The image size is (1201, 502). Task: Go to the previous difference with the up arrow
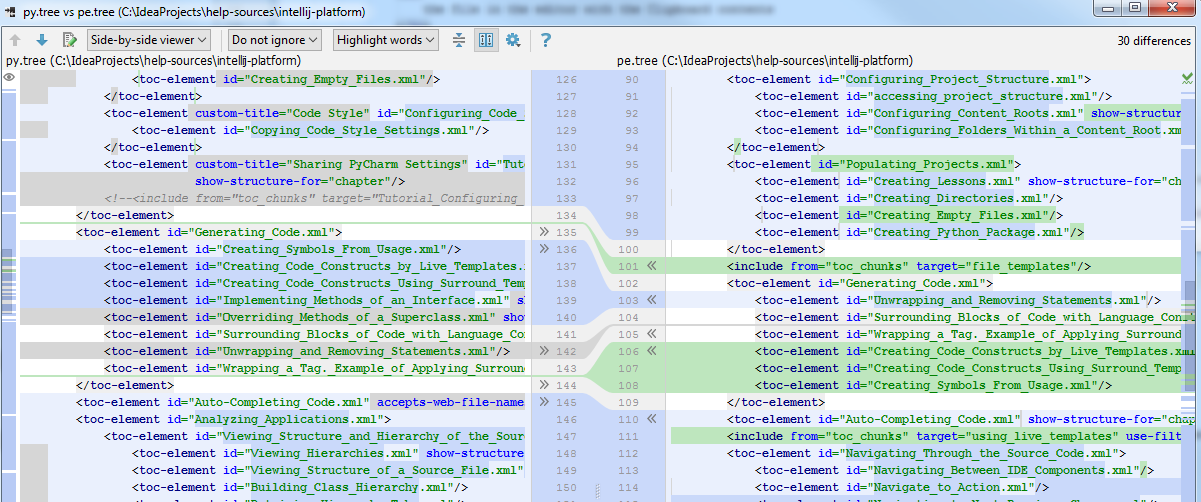click(x=16, y=40)
